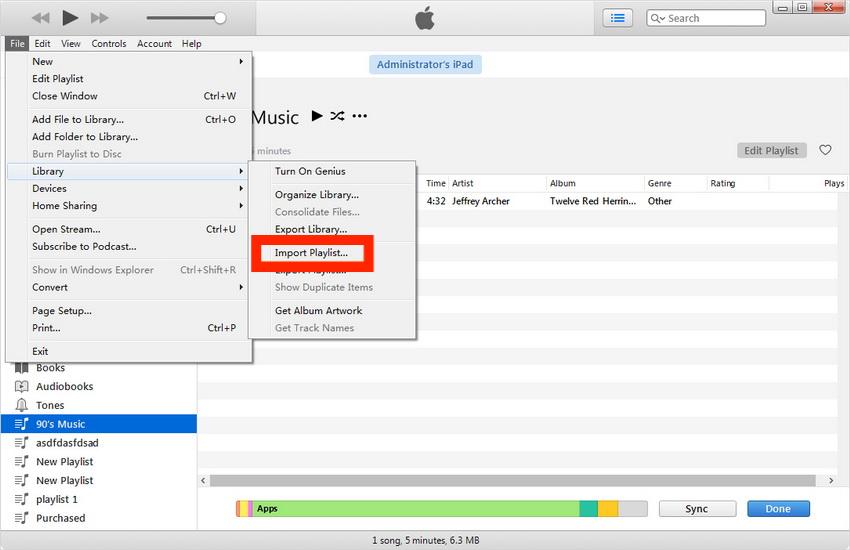The height and width of the screenshot is (550, 850).
Task: Choose Add Folder to Library
Action: click(x=129, y=137)
